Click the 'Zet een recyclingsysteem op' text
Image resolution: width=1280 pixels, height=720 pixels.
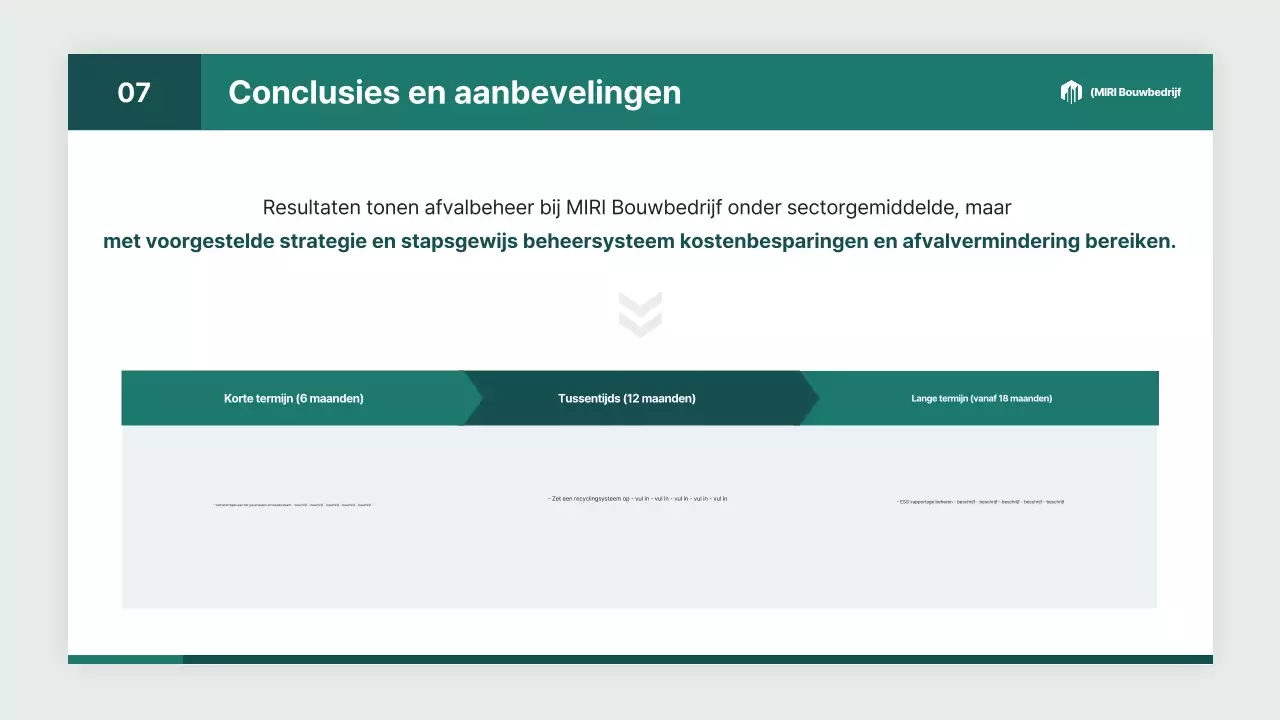tap(637, 498)
